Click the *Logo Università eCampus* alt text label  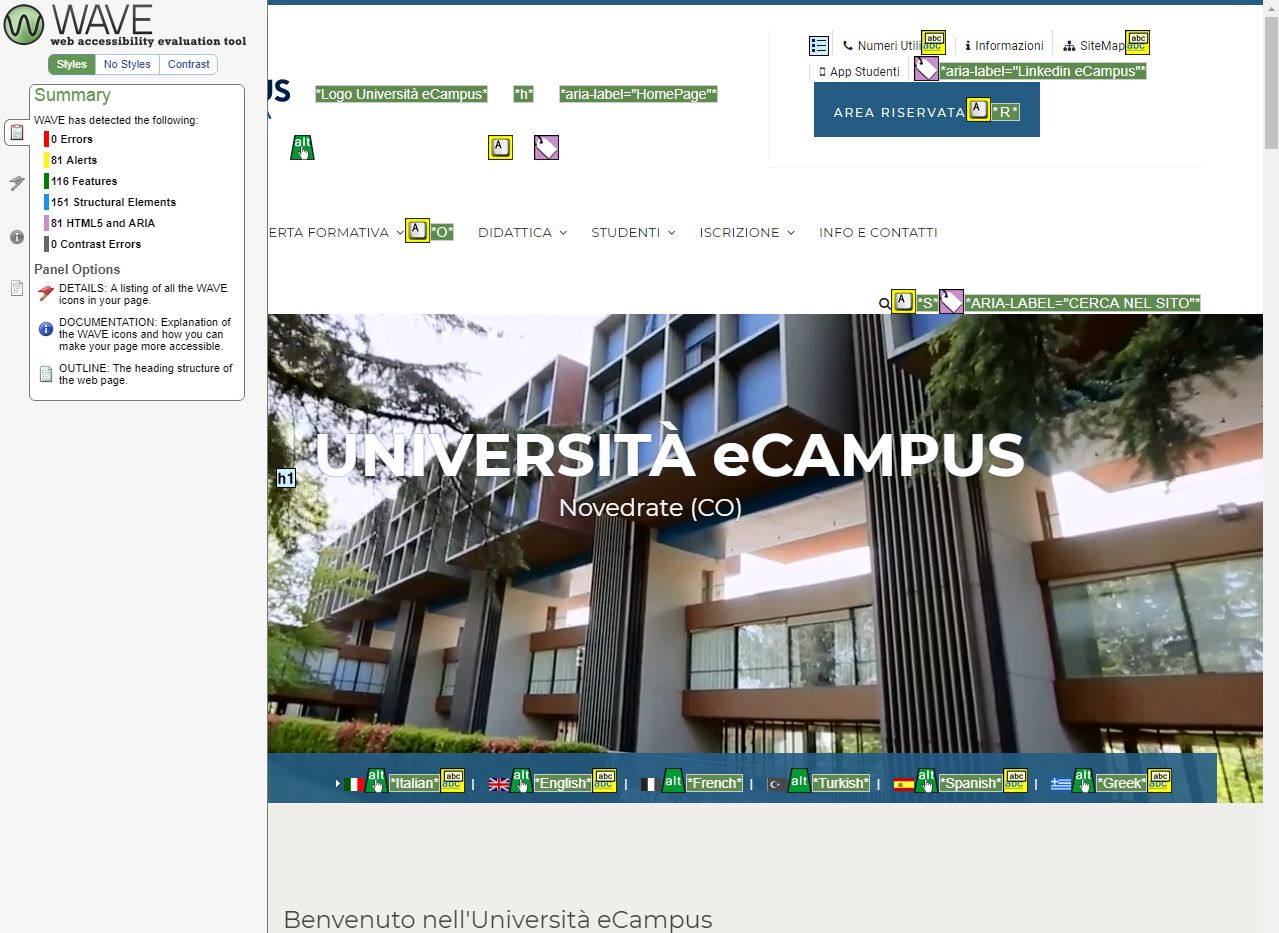tap(401, 94)
